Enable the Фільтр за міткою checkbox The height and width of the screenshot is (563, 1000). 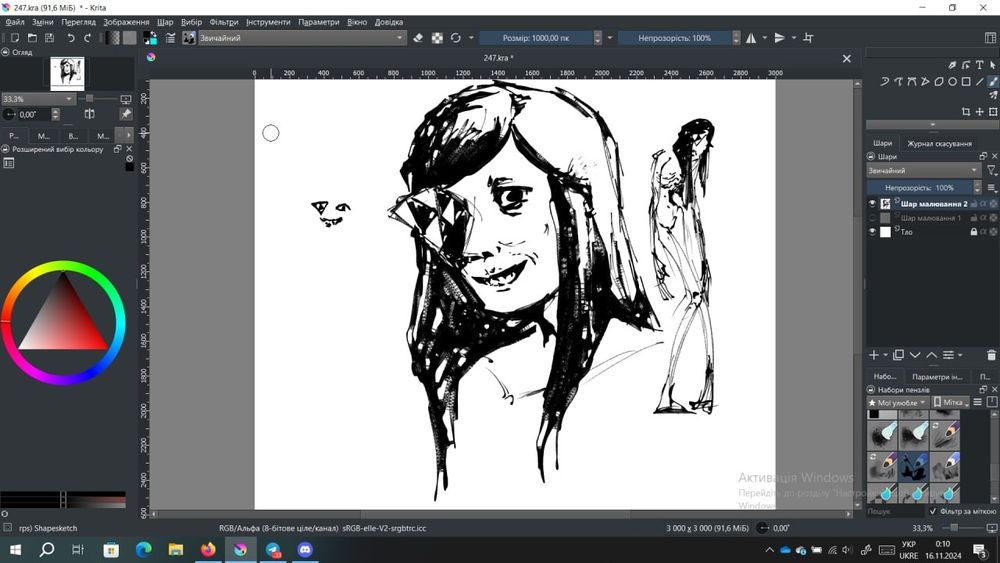pyautogui.click(x=934, y=511)
